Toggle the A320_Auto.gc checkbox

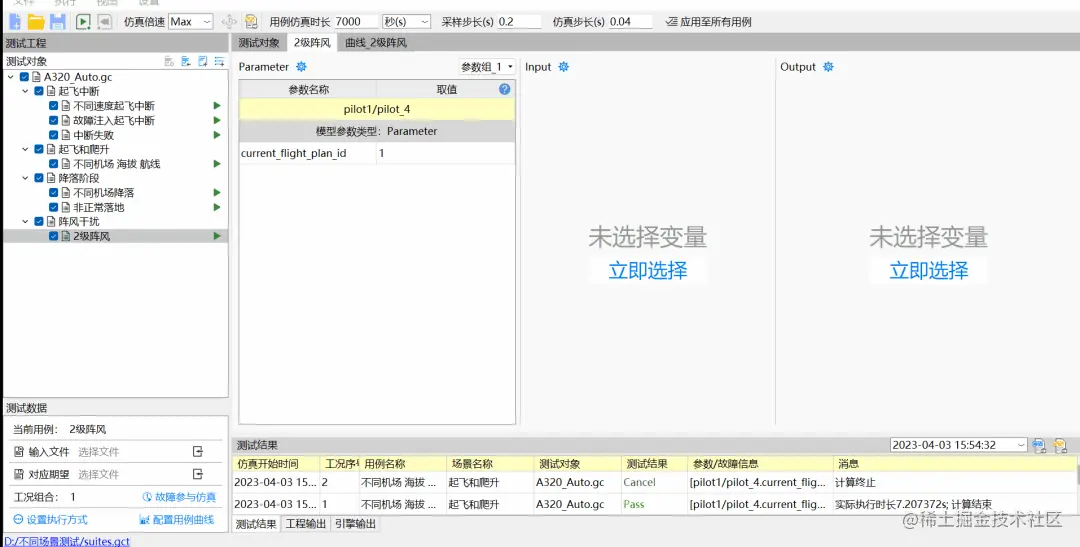coord(25,77)
